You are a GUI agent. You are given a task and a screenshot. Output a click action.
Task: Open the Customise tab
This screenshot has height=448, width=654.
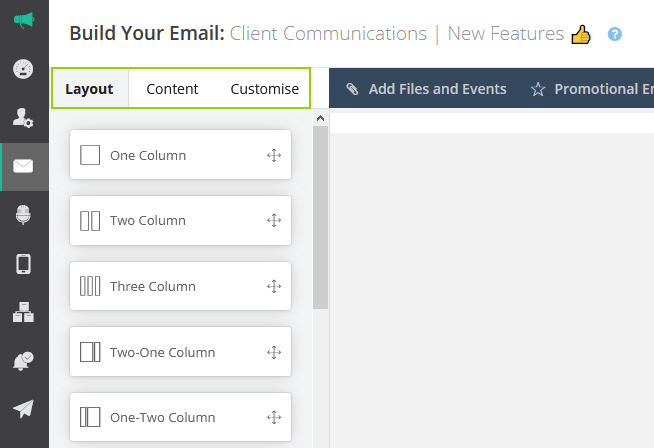[264, 89]
